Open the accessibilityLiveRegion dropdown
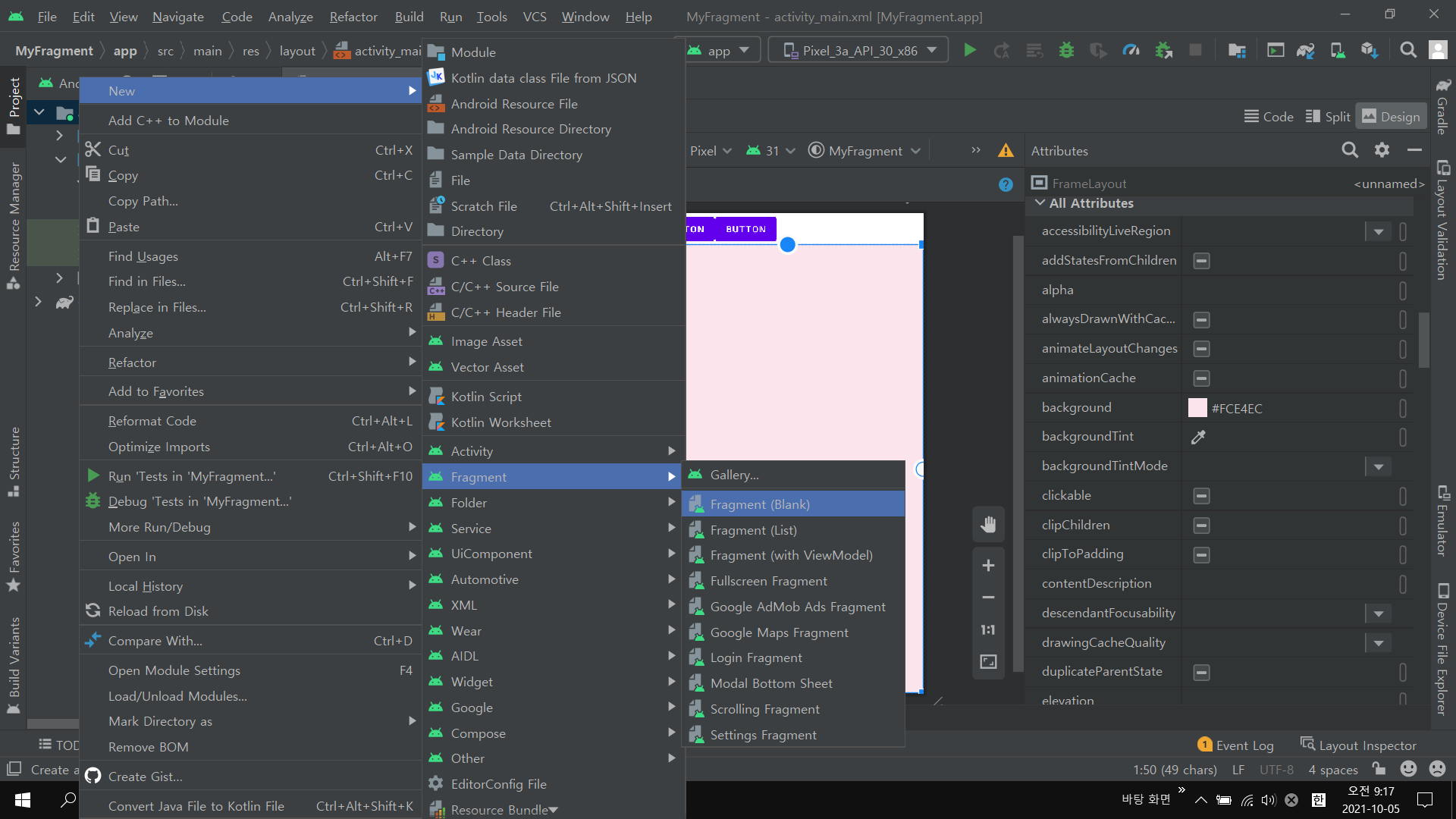This screenshot has height=819, width=1456. coord(1379,231)
